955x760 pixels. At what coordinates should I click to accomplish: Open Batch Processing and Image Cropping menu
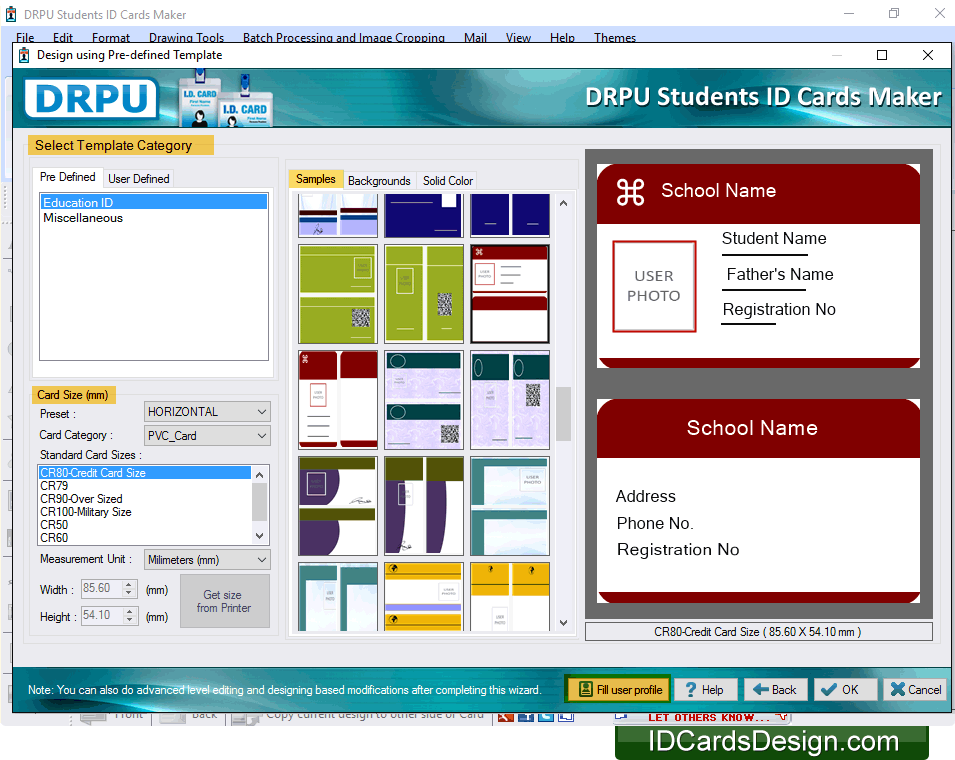[344, 38]
